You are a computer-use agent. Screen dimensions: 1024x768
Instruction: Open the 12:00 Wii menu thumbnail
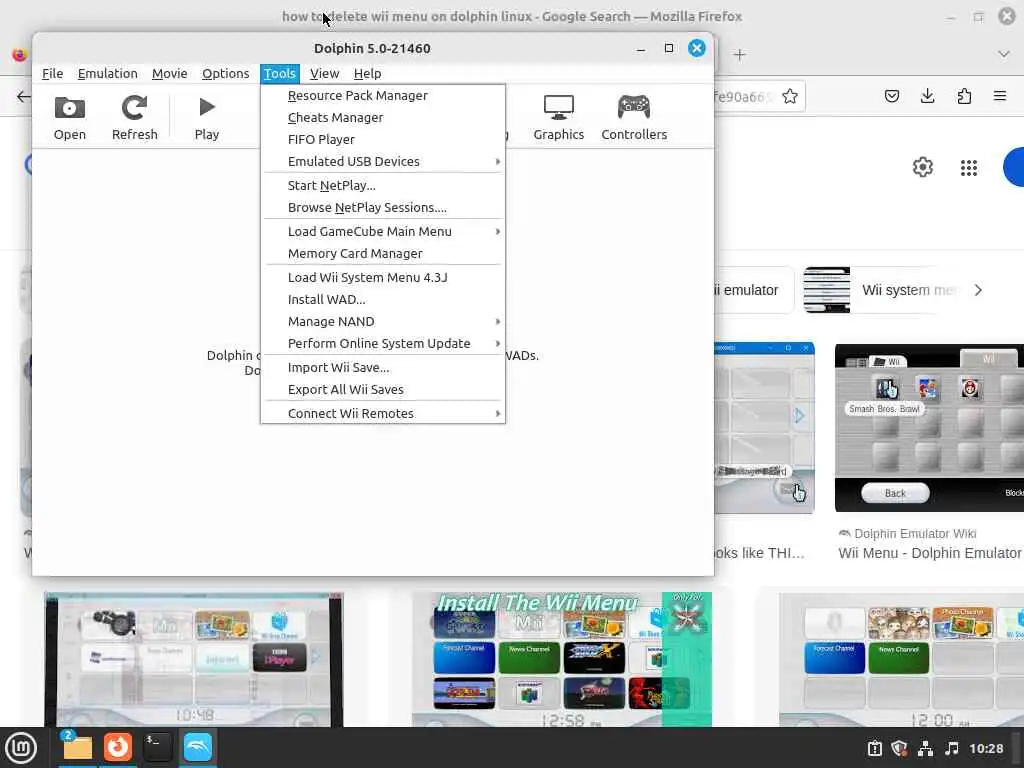901,660
